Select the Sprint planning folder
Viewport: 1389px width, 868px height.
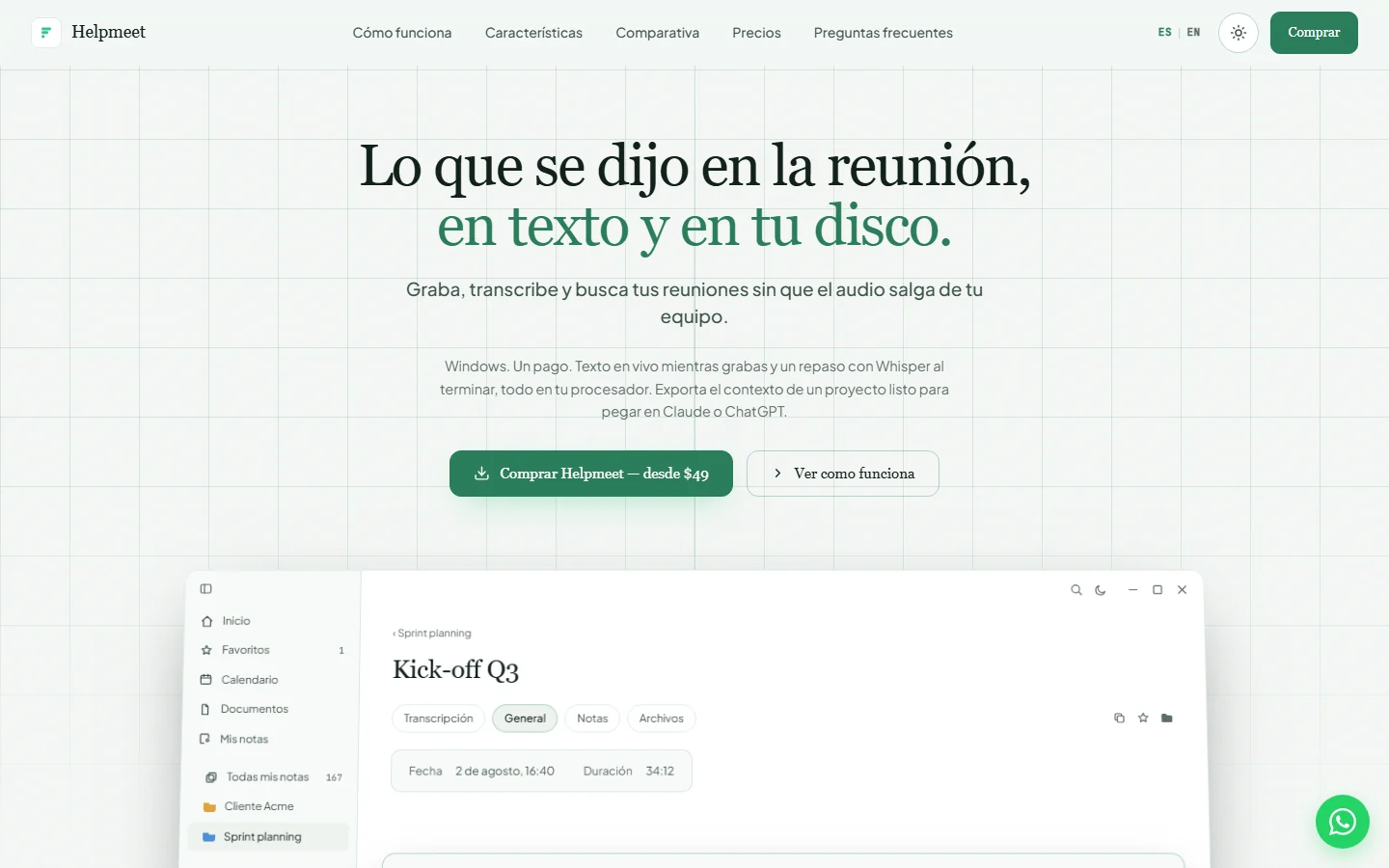268,837
